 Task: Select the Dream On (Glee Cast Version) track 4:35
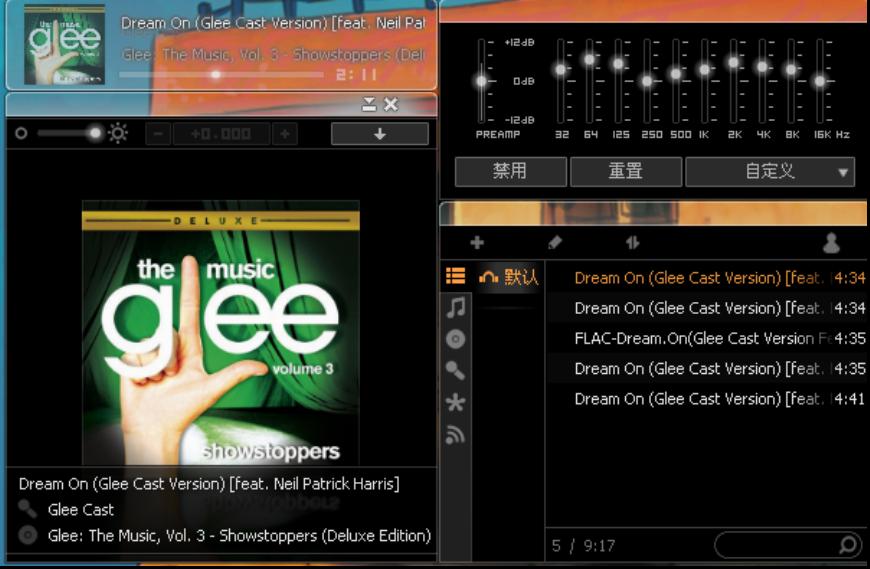pyautogui.click(x=707, y=368)
